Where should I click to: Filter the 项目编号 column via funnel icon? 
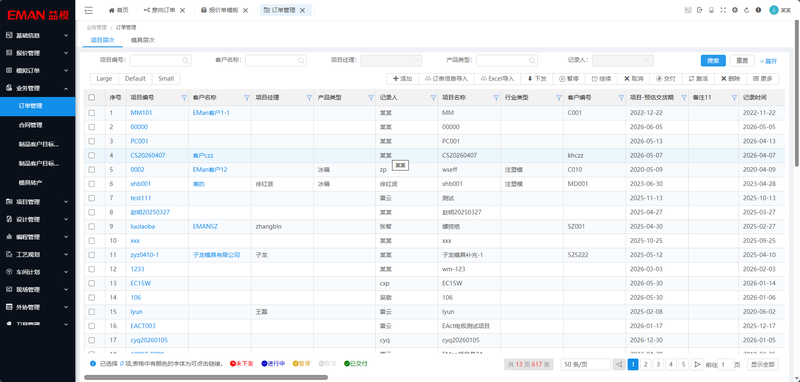tap(184, 97)
